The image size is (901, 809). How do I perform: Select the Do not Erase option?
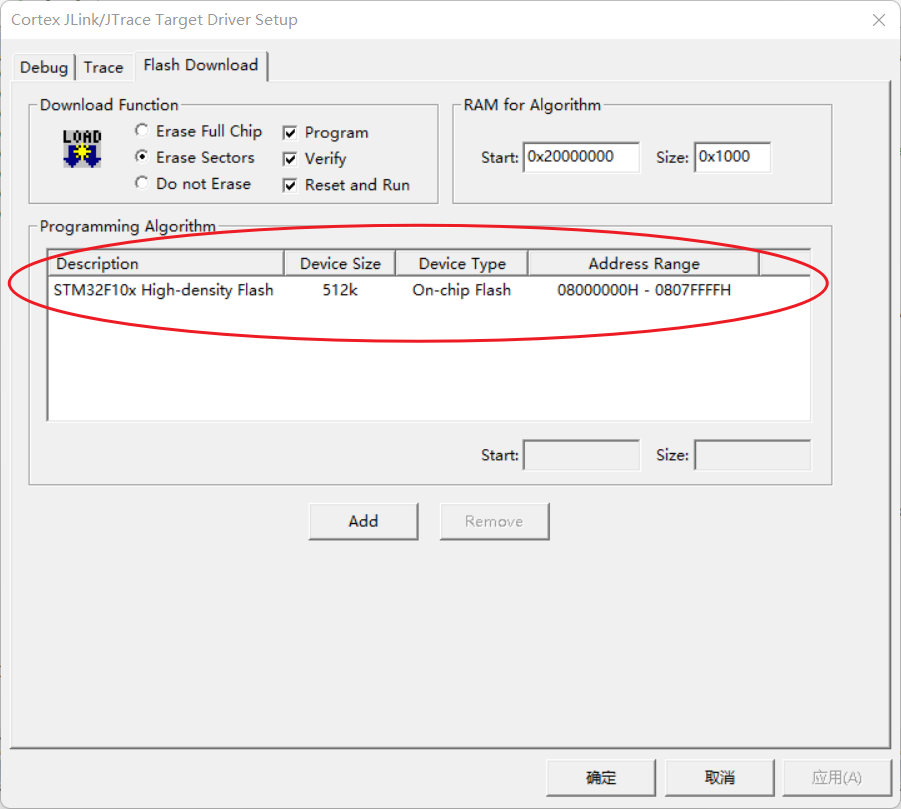[x=141, y=184]
